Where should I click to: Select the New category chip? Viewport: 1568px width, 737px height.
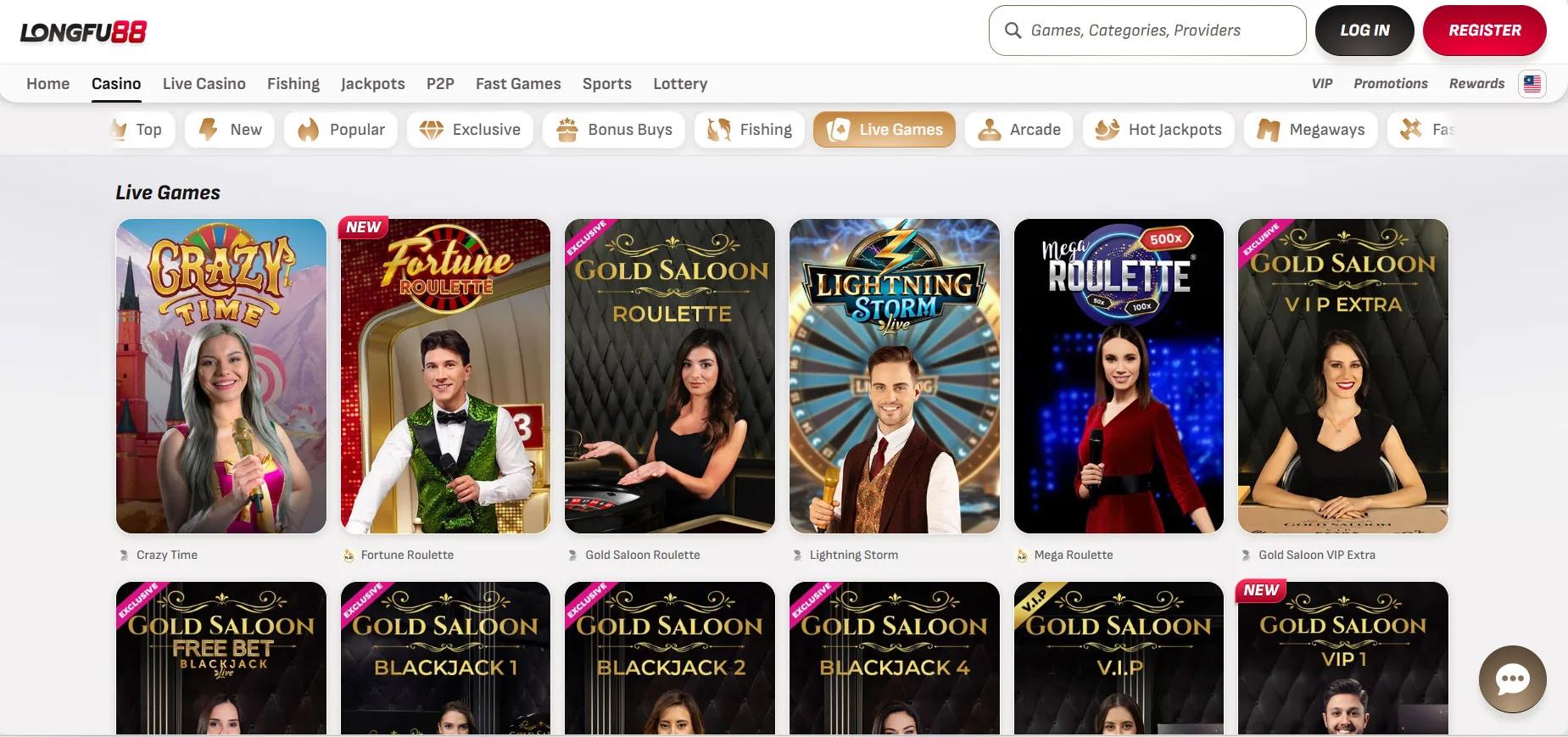pyautogui.click(x=229, y=130)
